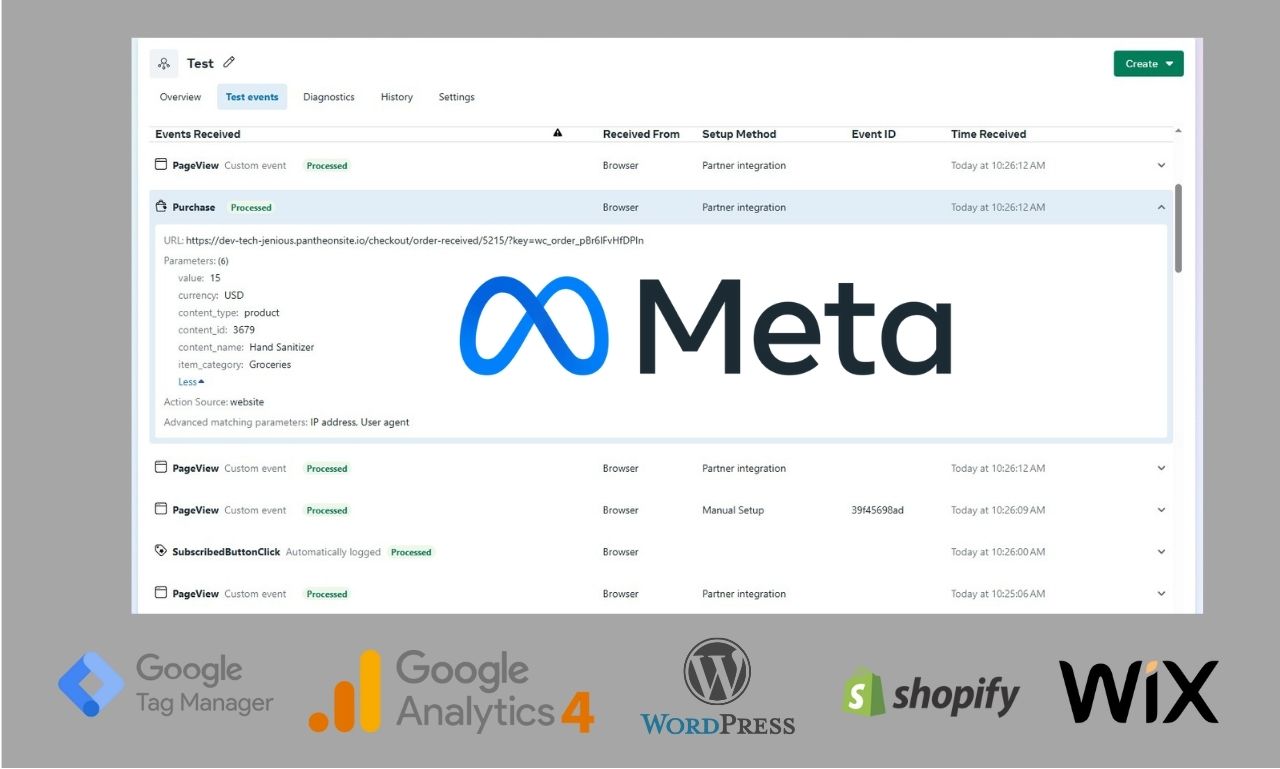The width and height of the screenshot is (1280, 769).
Task: Click the pencil icon to rename Test
Action: click(x=229, y=63)
